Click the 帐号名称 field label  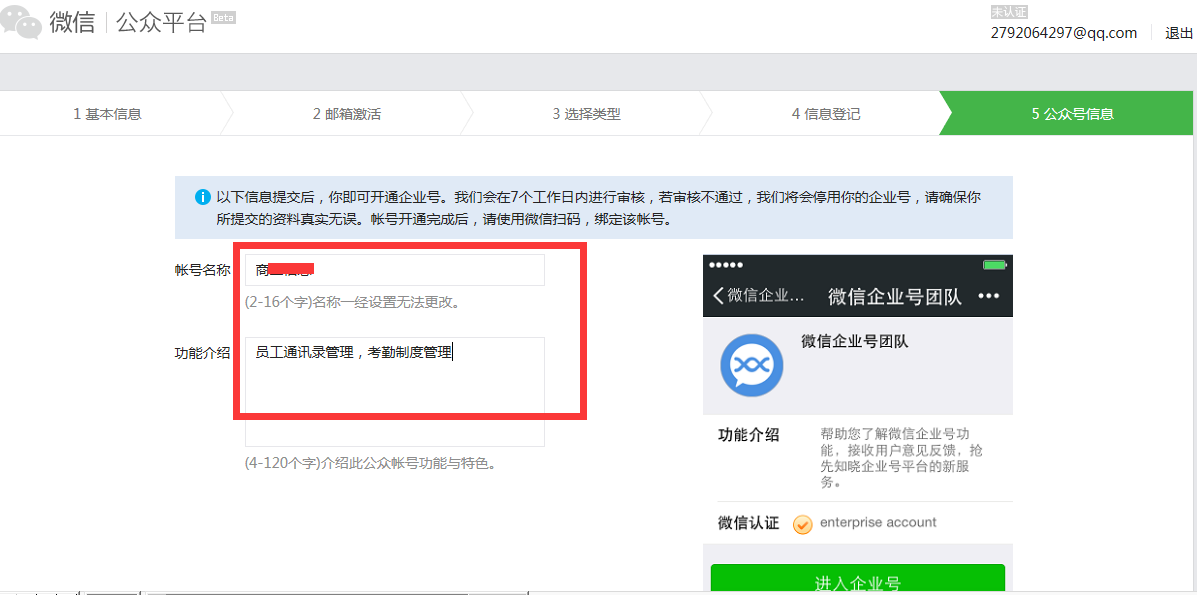(x=202, y=270)
